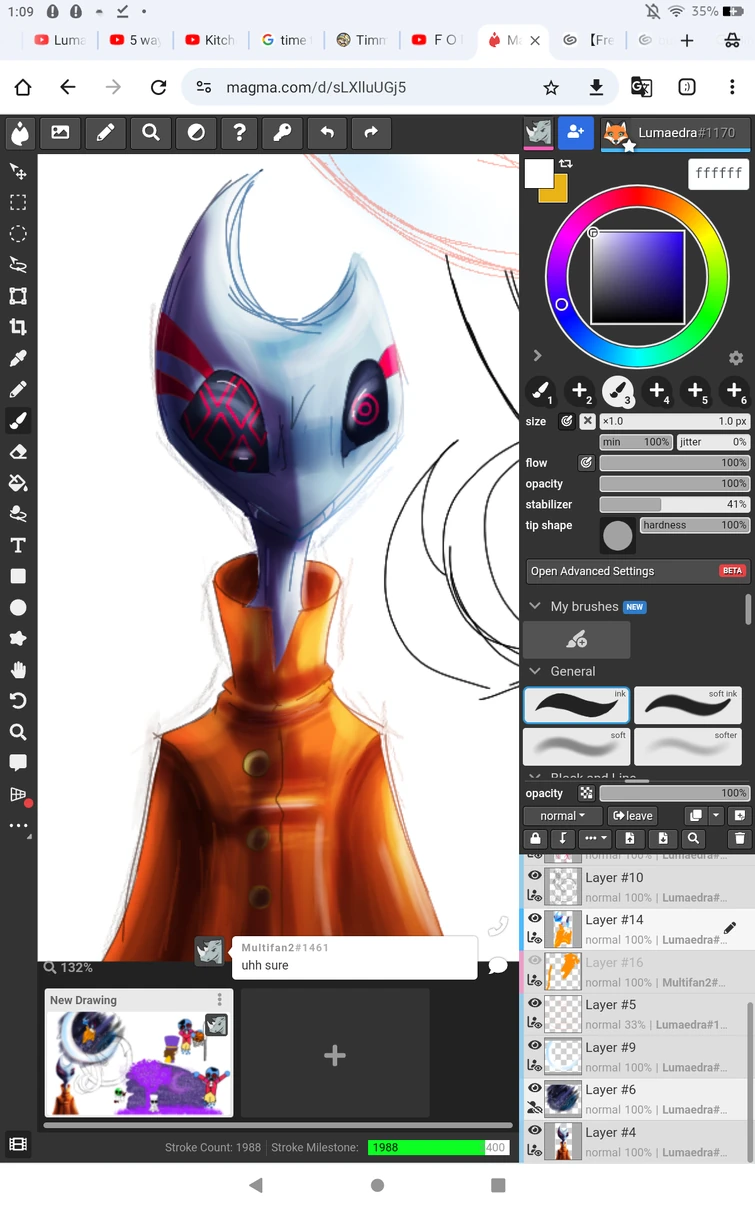Select the ellipse shape tool
The width and height of the screenshot is (755, 1208).
(x=18, y=607)
